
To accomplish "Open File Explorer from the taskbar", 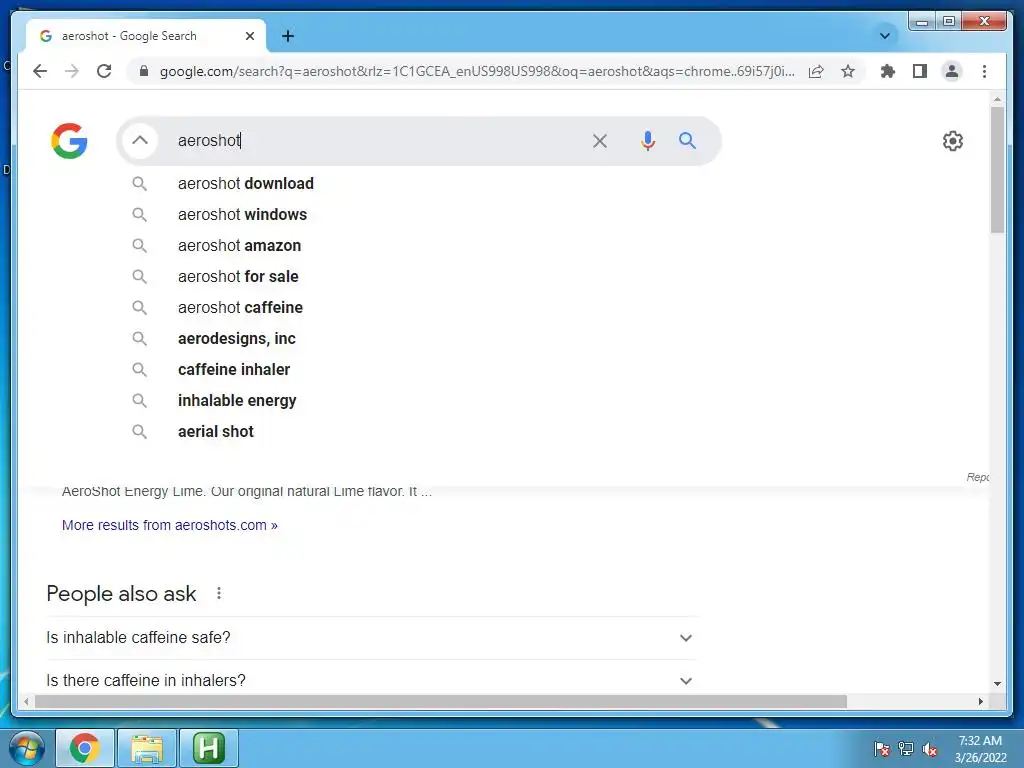I will click(x=147, y=748).
